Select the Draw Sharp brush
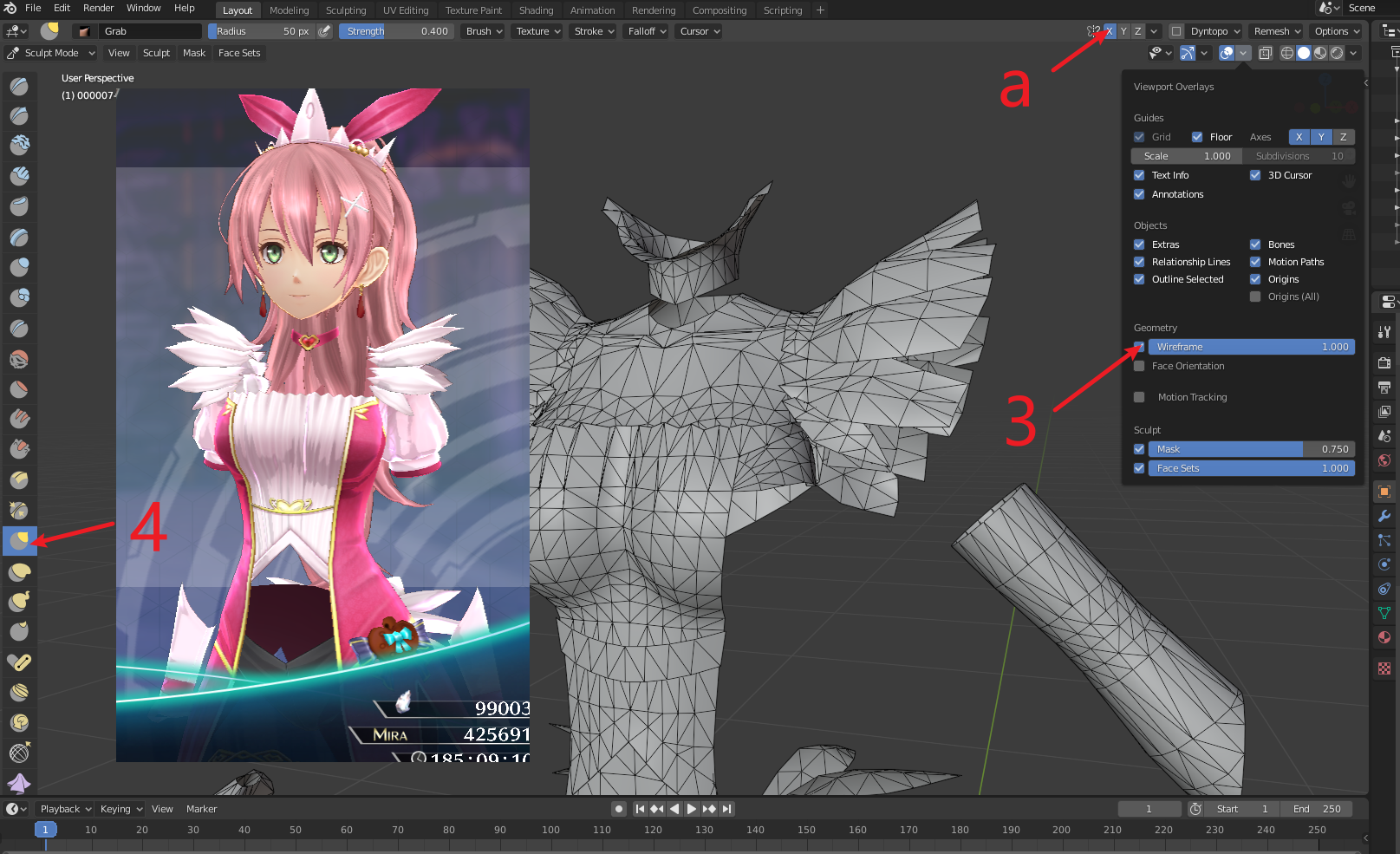This screenshot has height=854, width=1400. point(19,116)
